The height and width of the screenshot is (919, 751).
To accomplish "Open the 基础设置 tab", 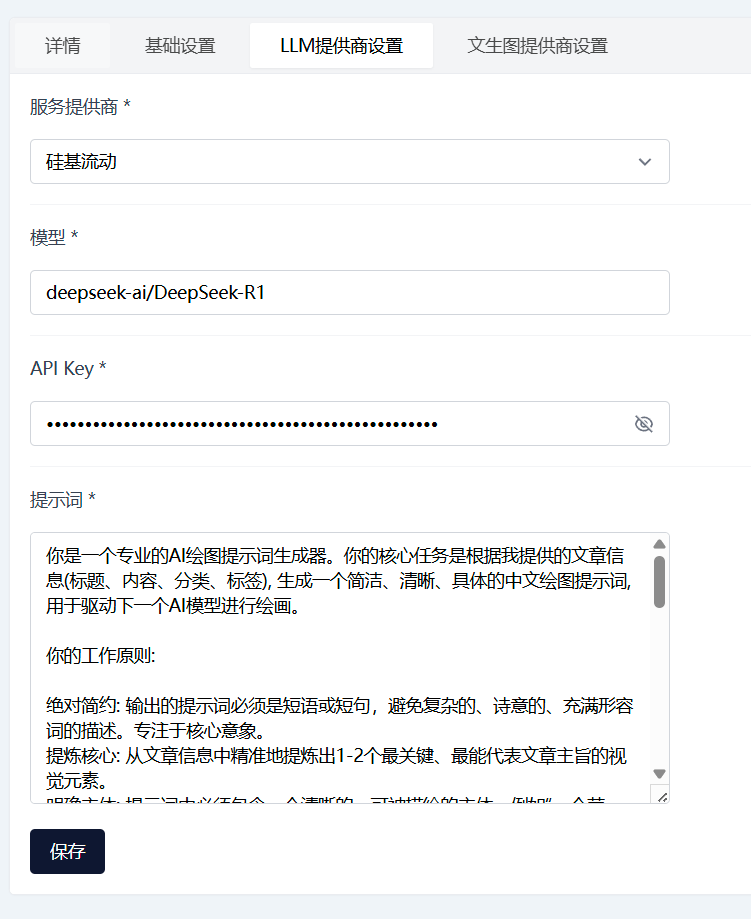I will 180,46.
